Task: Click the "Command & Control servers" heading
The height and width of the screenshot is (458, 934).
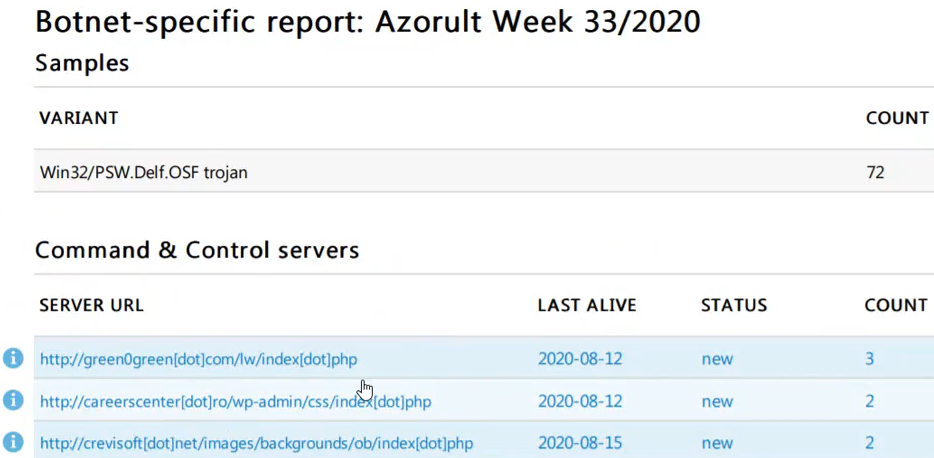Action: [x=197, y=250]
